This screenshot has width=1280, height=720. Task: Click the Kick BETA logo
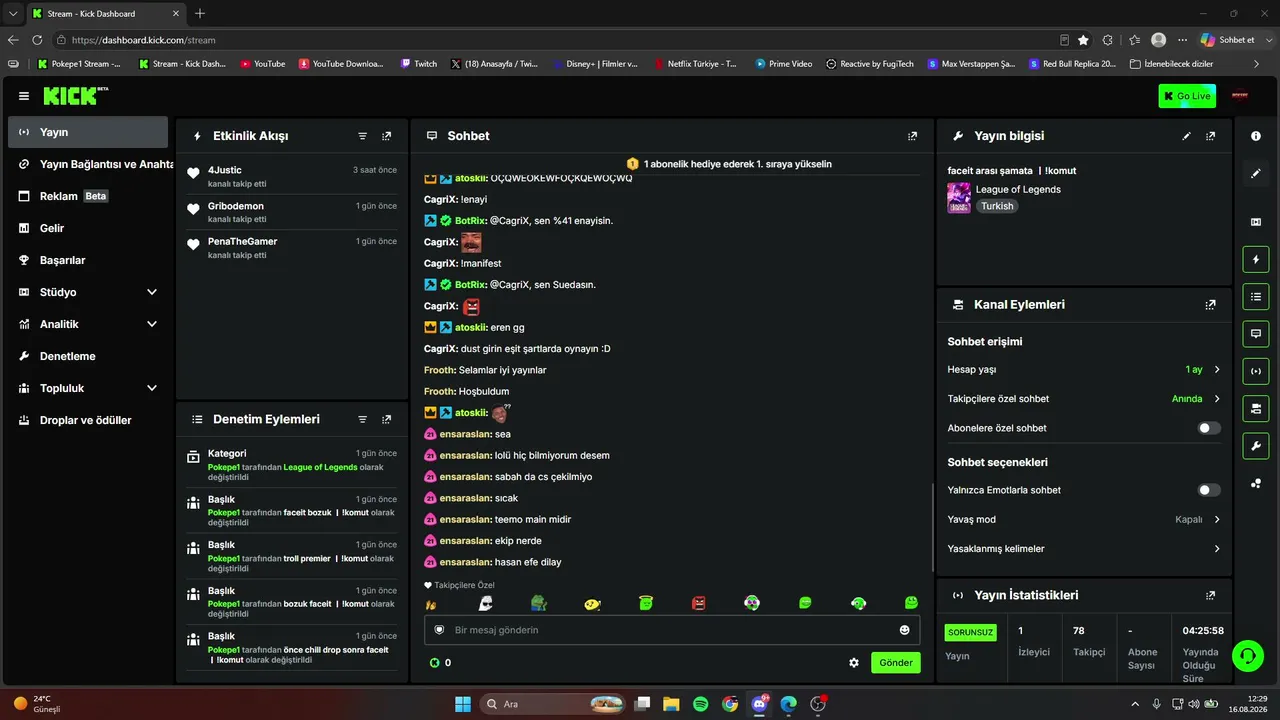pyautogui.click(x=75, y=96)
